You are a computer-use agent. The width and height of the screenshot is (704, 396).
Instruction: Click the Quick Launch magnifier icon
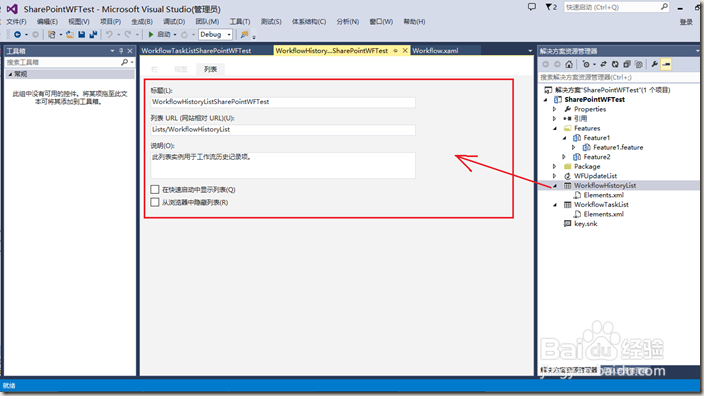[664, 7]
